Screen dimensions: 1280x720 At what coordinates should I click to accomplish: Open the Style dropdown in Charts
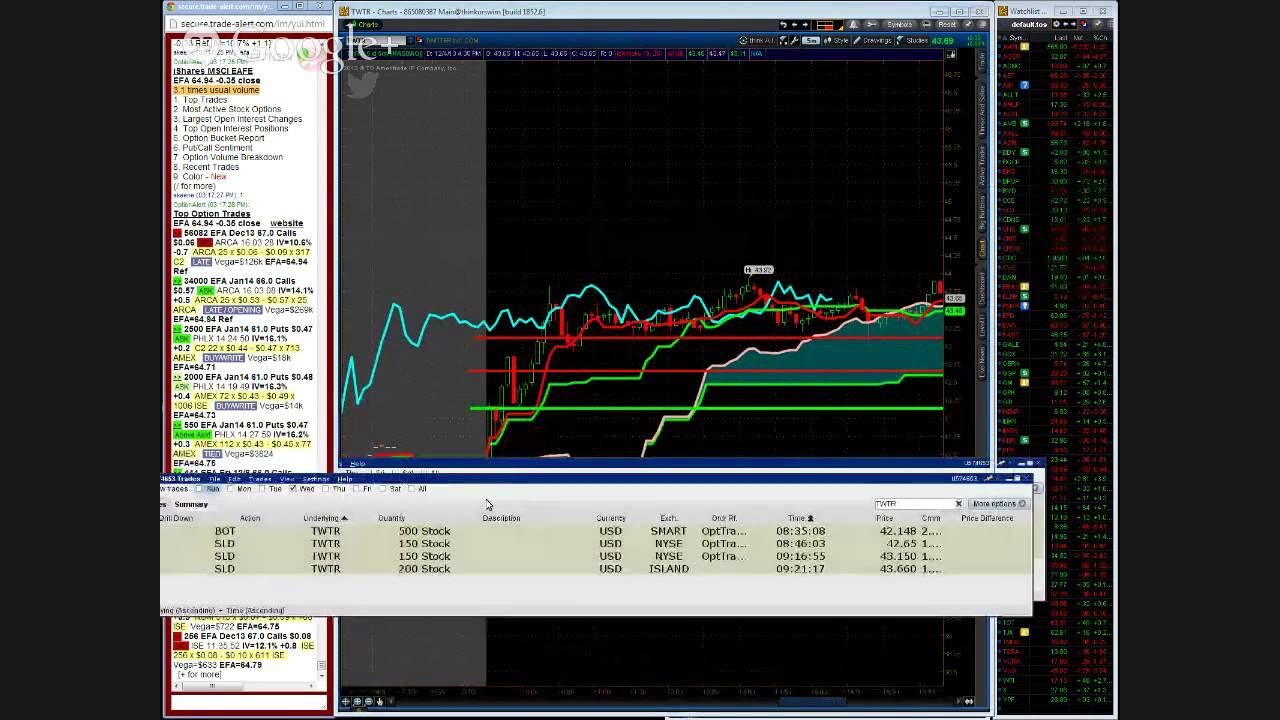tap(836, 41)
